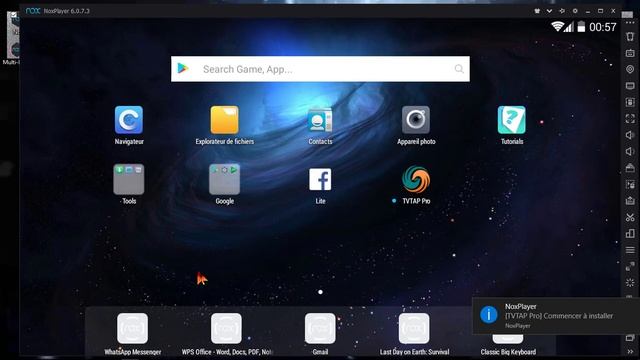The width and height of the screenshot is (640, 360).
Task: Open Nox settings gear in title bar
Action: [575, 11]
